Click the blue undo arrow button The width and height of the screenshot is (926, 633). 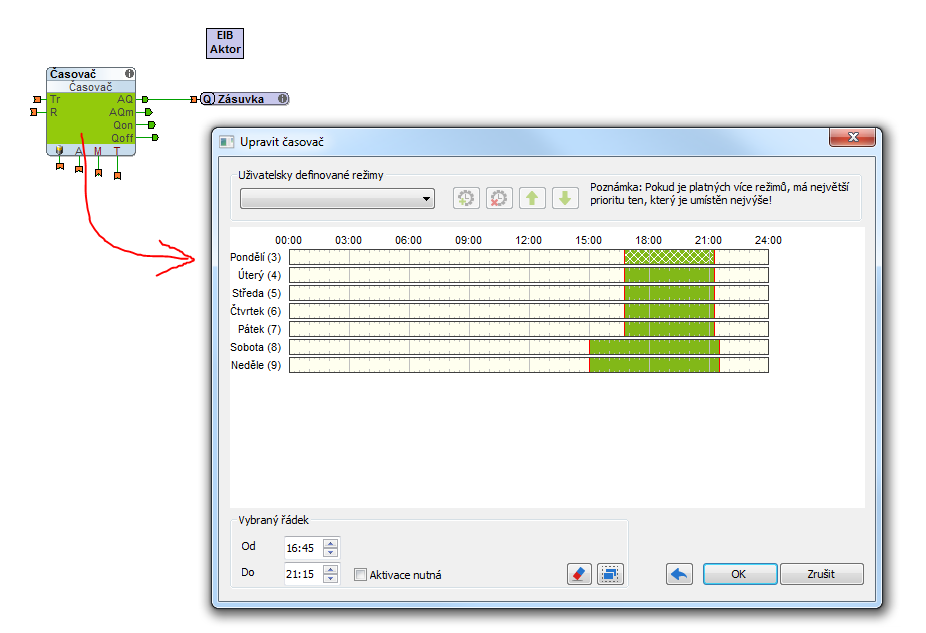pyautogui.click(x=680, y=574)
